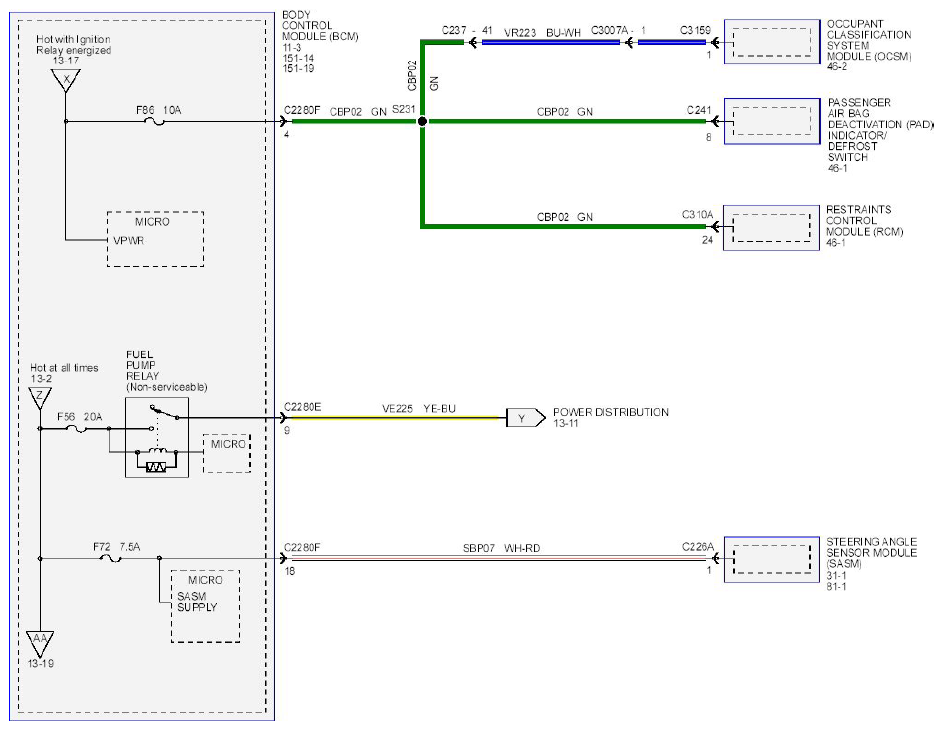The width and height of the screenshot is (943, 730).
Task: Click the vertical CBP02 GN wire label
Action: (x=423, y=76)
